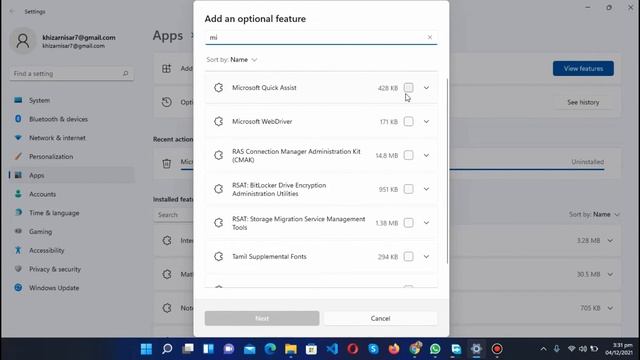Open Bluetooth & devices settings
This screenshot has width=640, height=360.
click(71, 119)
